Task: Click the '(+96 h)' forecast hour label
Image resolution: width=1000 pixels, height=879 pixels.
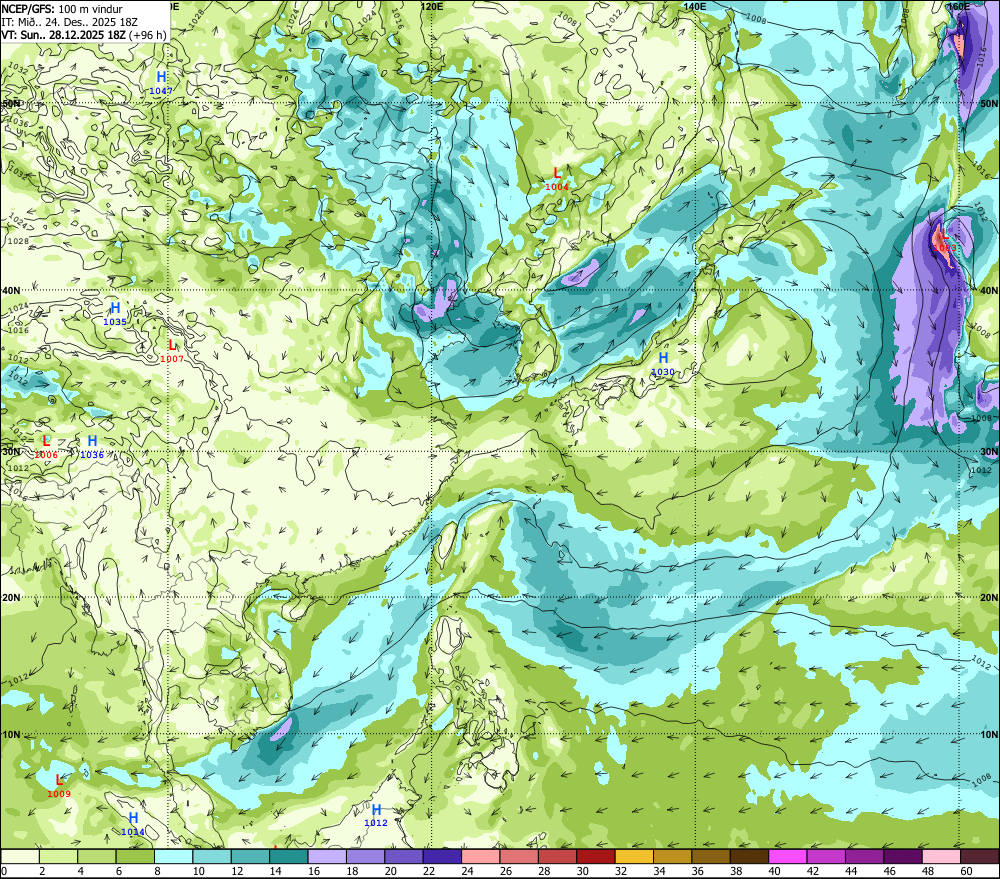Action: pos(147,35)
